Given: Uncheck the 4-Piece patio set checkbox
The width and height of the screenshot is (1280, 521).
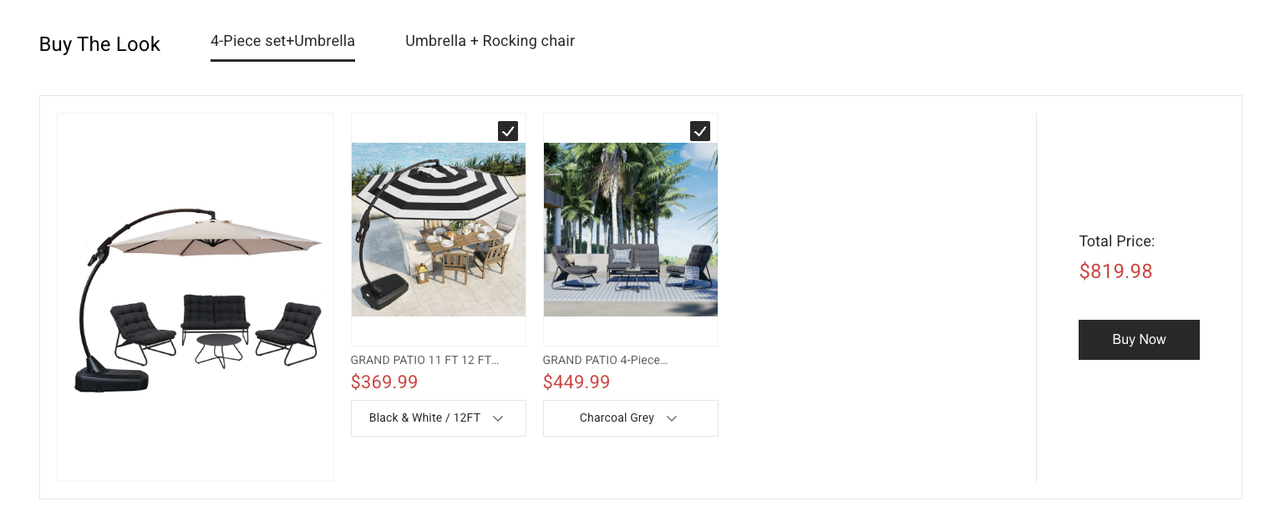Looking at the screenshot, I should pos(700,131).
